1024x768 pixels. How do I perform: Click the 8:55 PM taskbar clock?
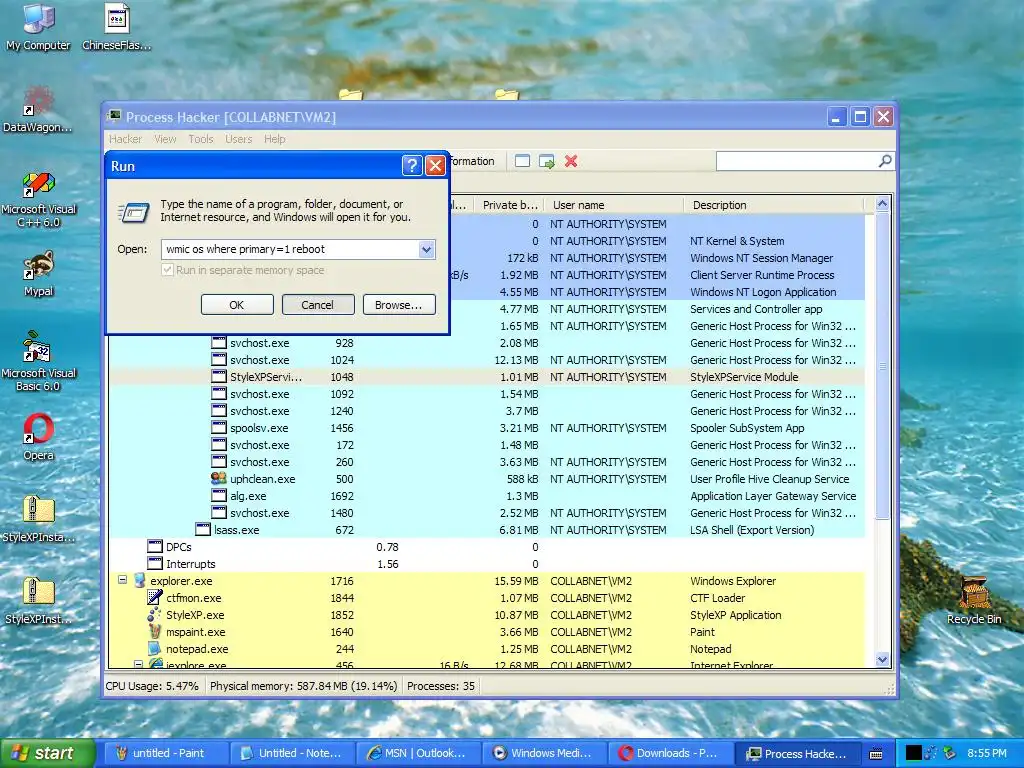[x=987, y=753]
